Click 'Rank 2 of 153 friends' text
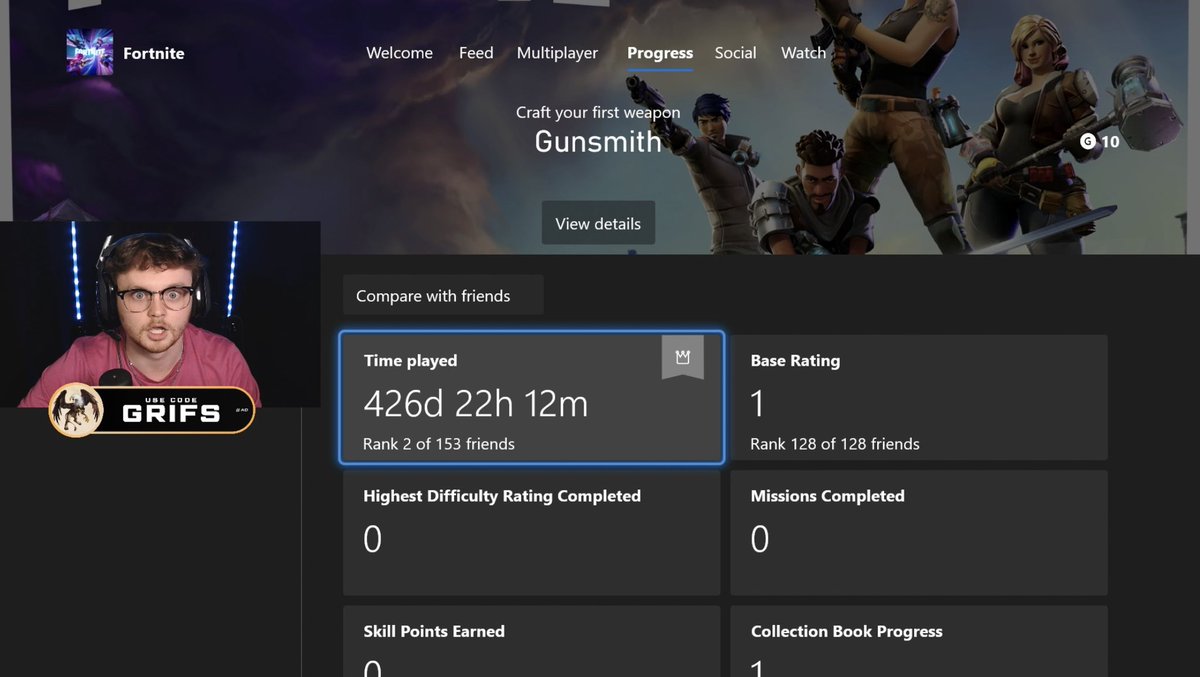The width and height of the screenshot is (1200, 677). 439,443
